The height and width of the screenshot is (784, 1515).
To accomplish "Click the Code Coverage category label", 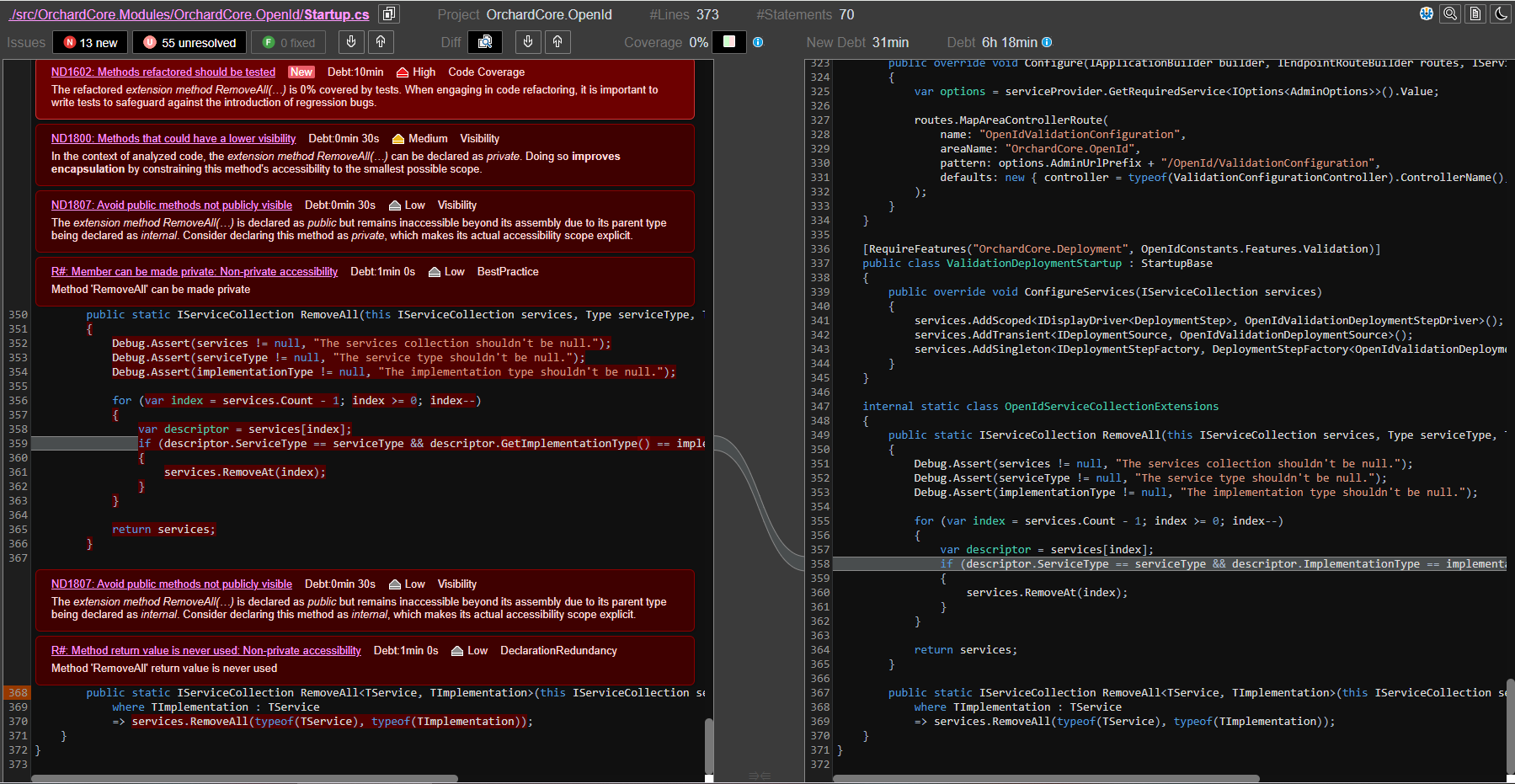I will (x=487, y=72).
